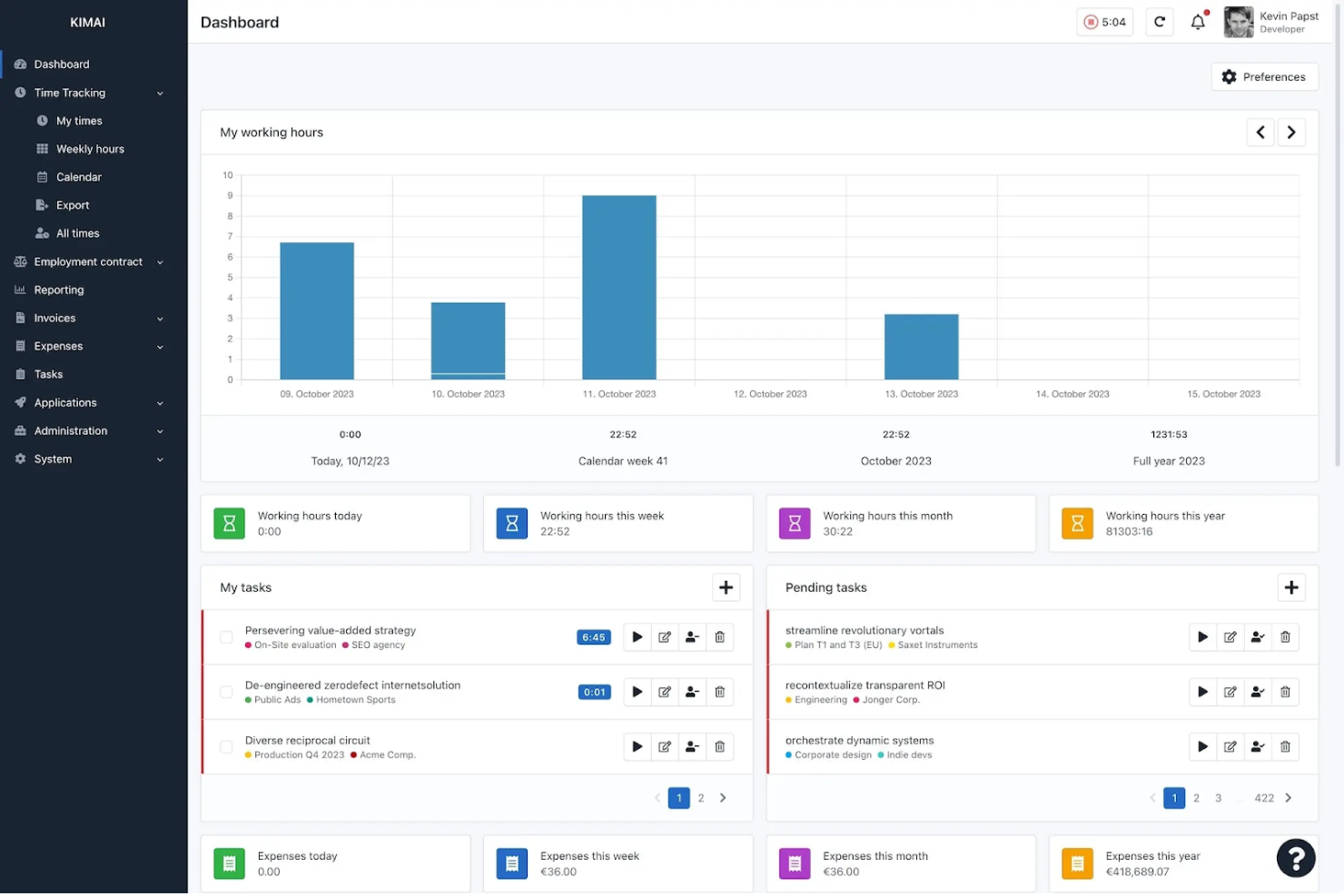Open the Calendar from the sidebar

pos(76,176)
